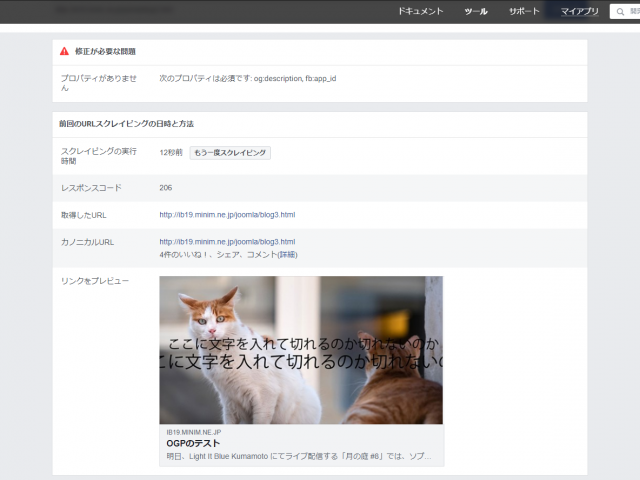The width and height of the screenshot is (640, 480).
Task: Click the 詳細 link for likes
Action: tap(287, 255)
